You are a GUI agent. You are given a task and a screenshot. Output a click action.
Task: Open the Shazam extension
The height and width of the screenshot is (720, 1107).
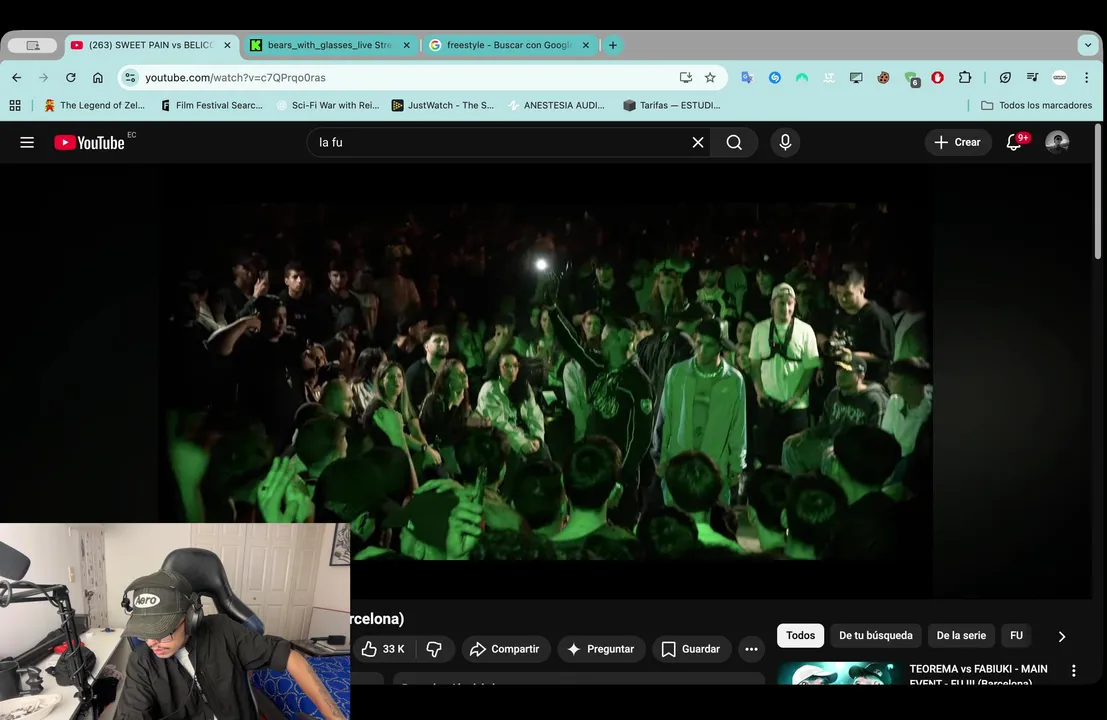coord(774,78)
